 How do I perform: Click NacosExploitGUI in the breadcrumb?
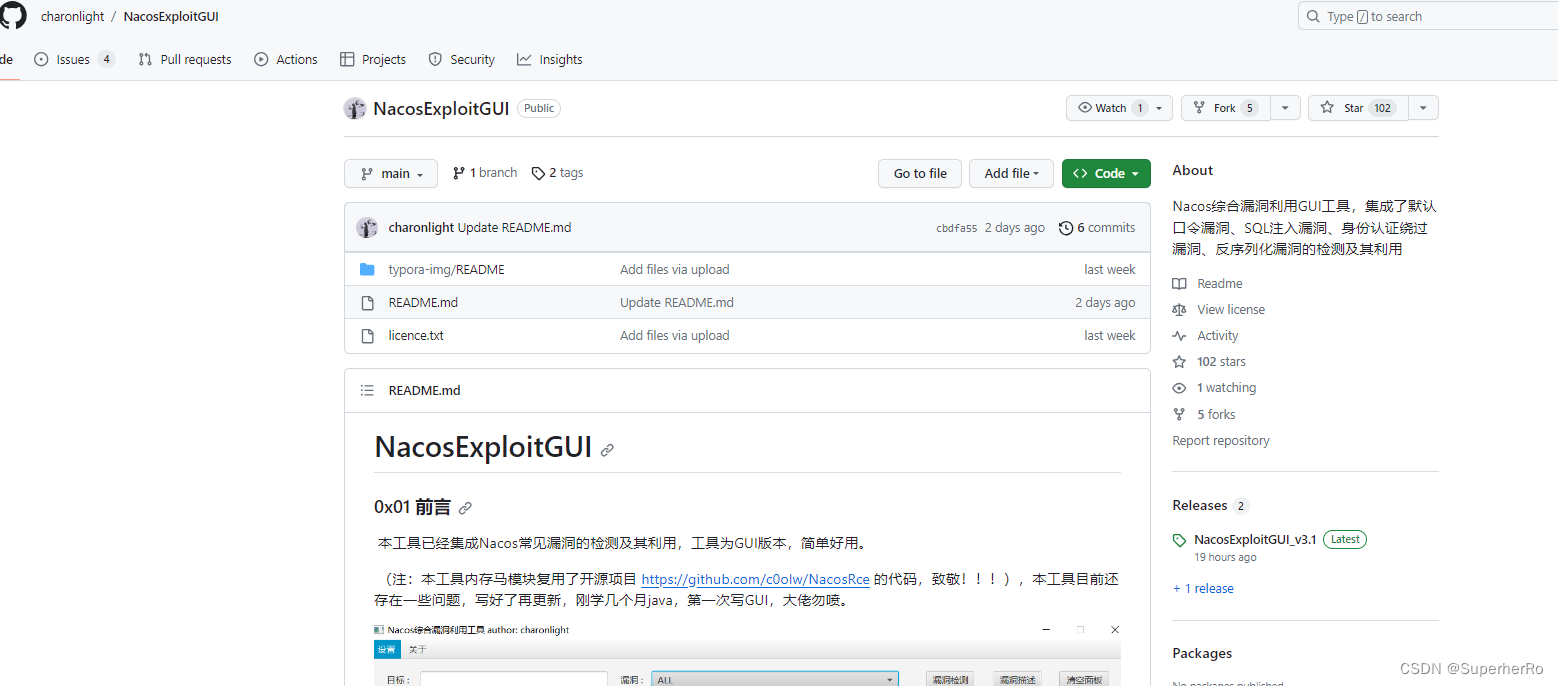(x=171, y=16)
